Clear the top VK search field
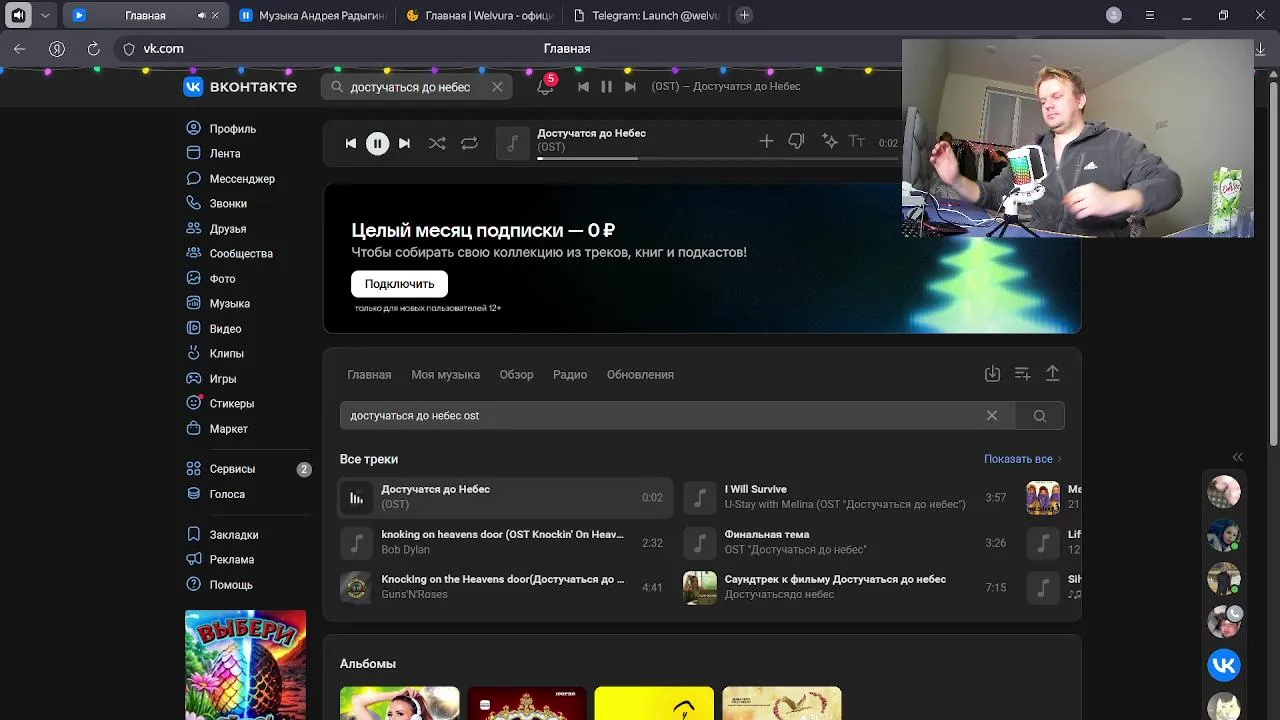The height and width of the screenshot is (720, 1280). (497, 87)
